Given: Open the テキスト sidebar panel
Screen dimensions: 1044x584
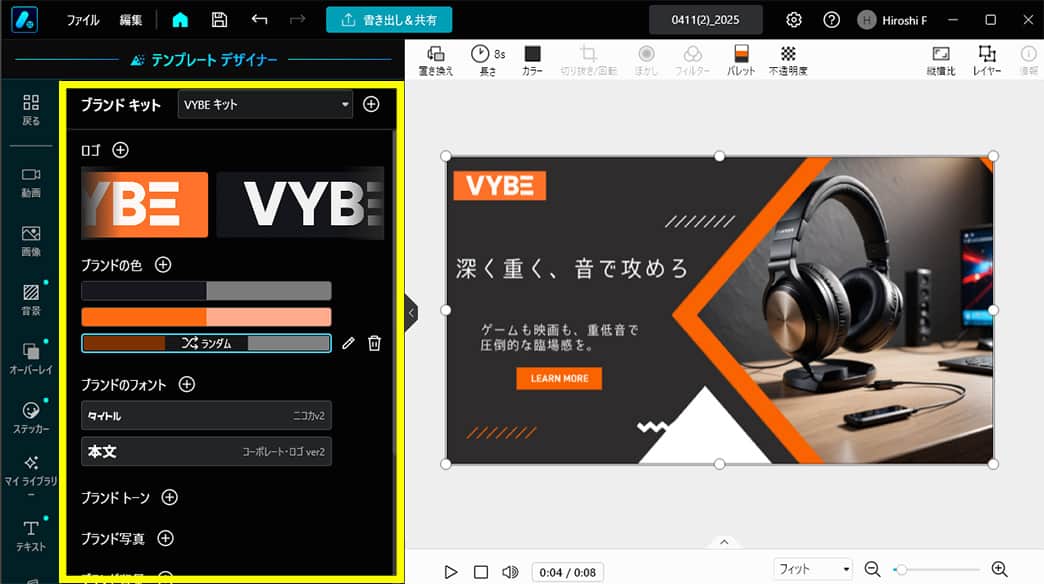Looking at the screenshot, I should coord(31,536).
